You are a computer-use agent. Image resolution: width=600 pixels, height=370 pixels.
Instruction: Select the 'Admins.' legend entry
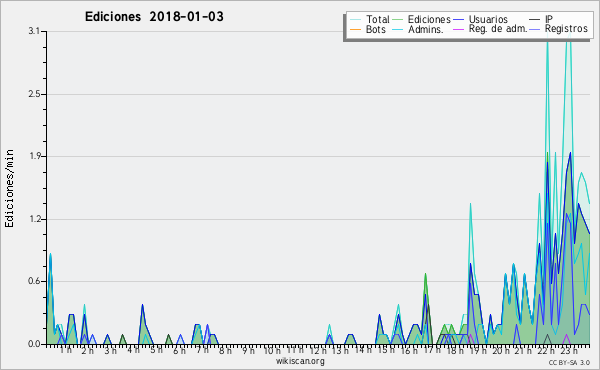click(426, 29)
